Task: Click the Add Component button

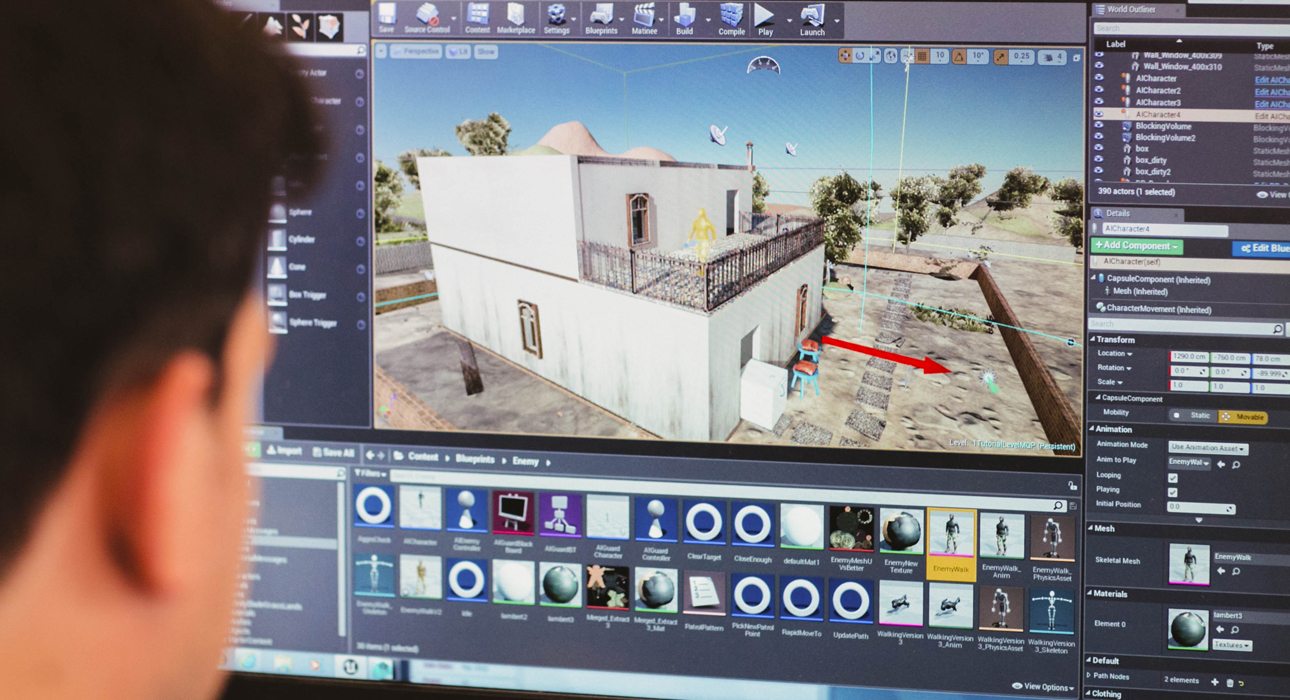Action: (1137, 246)
